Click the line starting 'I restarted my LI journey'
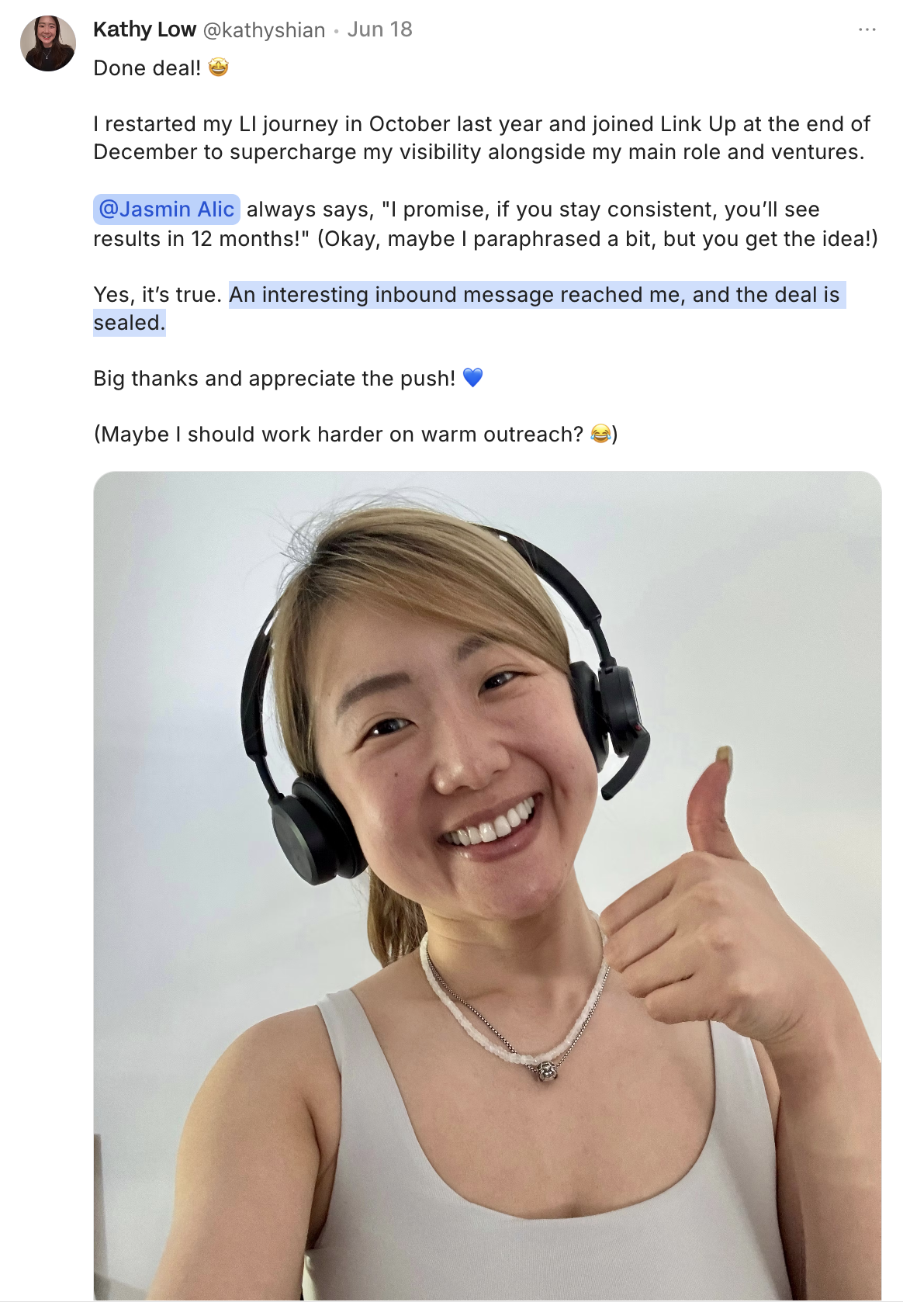 (x=482, y=124)
